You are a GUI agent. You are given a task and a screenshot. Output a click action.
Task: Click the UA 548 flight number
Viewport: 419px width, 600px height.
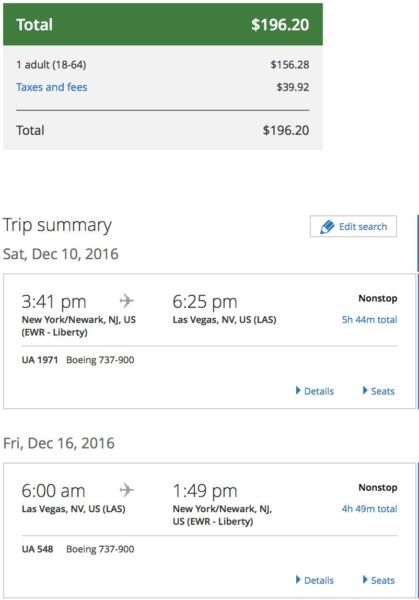pos(37,549)
